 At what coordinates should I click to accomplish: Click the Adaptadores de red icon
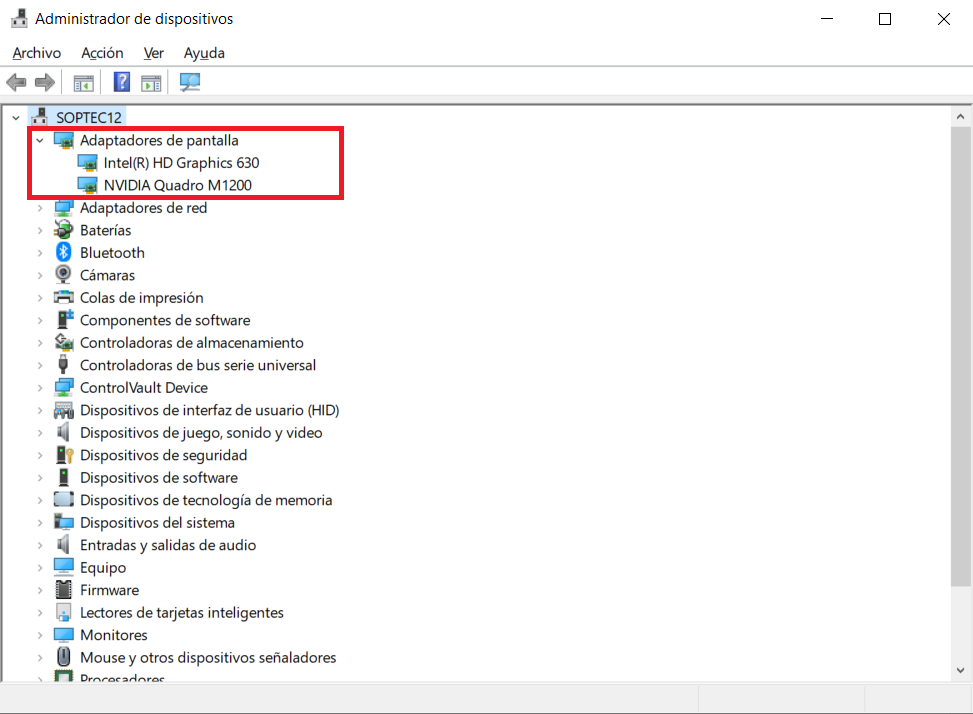tap(63, 208)
